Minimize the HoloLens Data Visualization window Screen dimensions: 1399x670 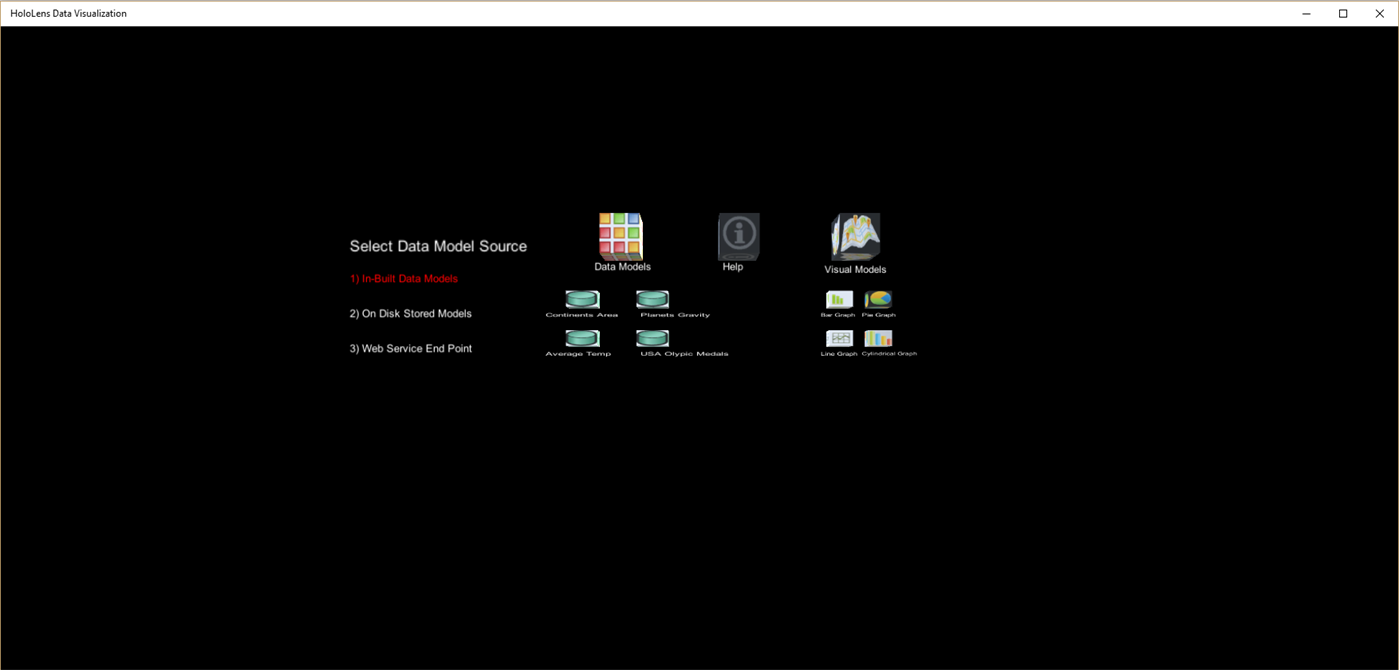[1305, 13]
